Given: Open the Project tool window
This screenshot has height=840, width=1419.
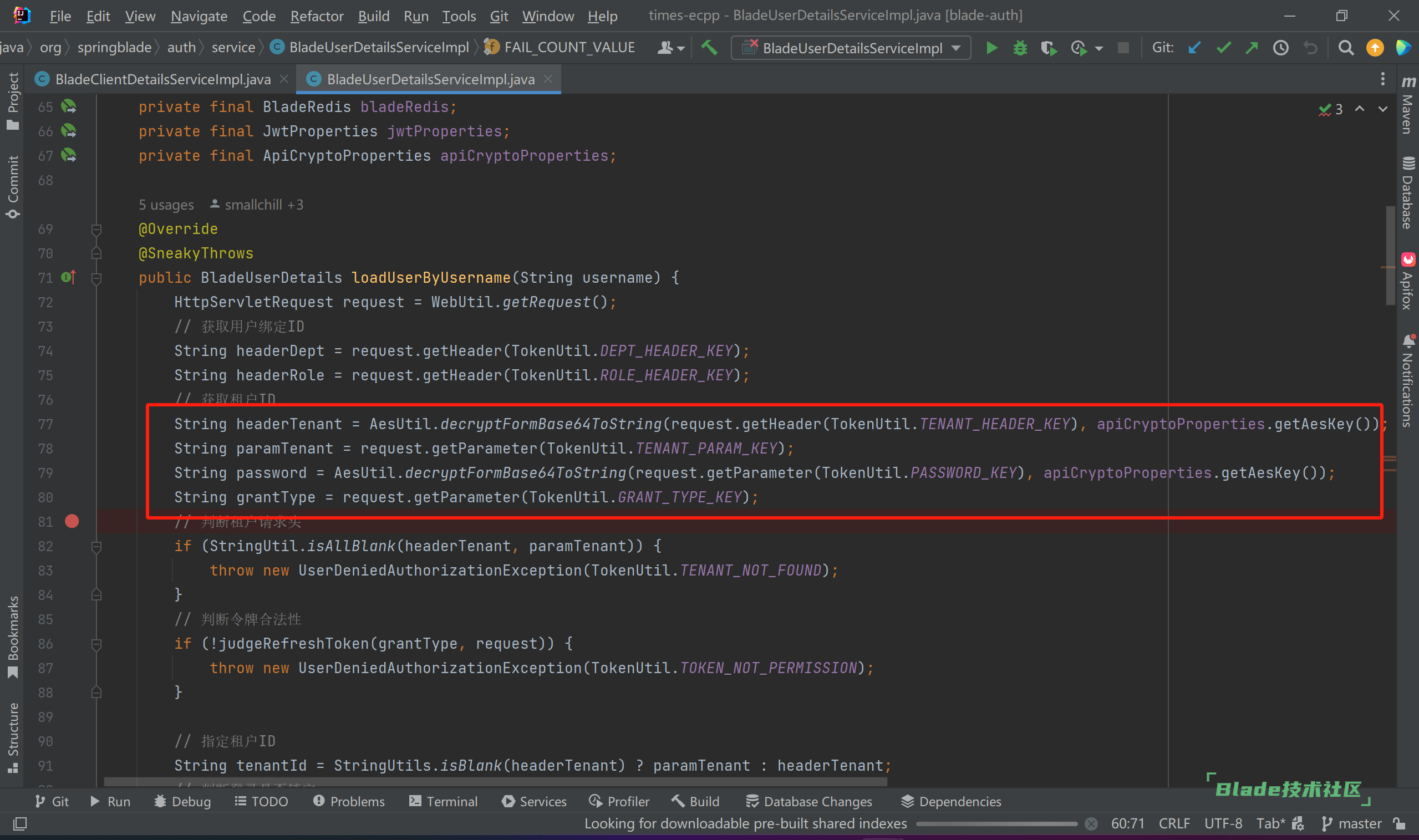Looking at the screenshot, I should [x=12, y=101].
